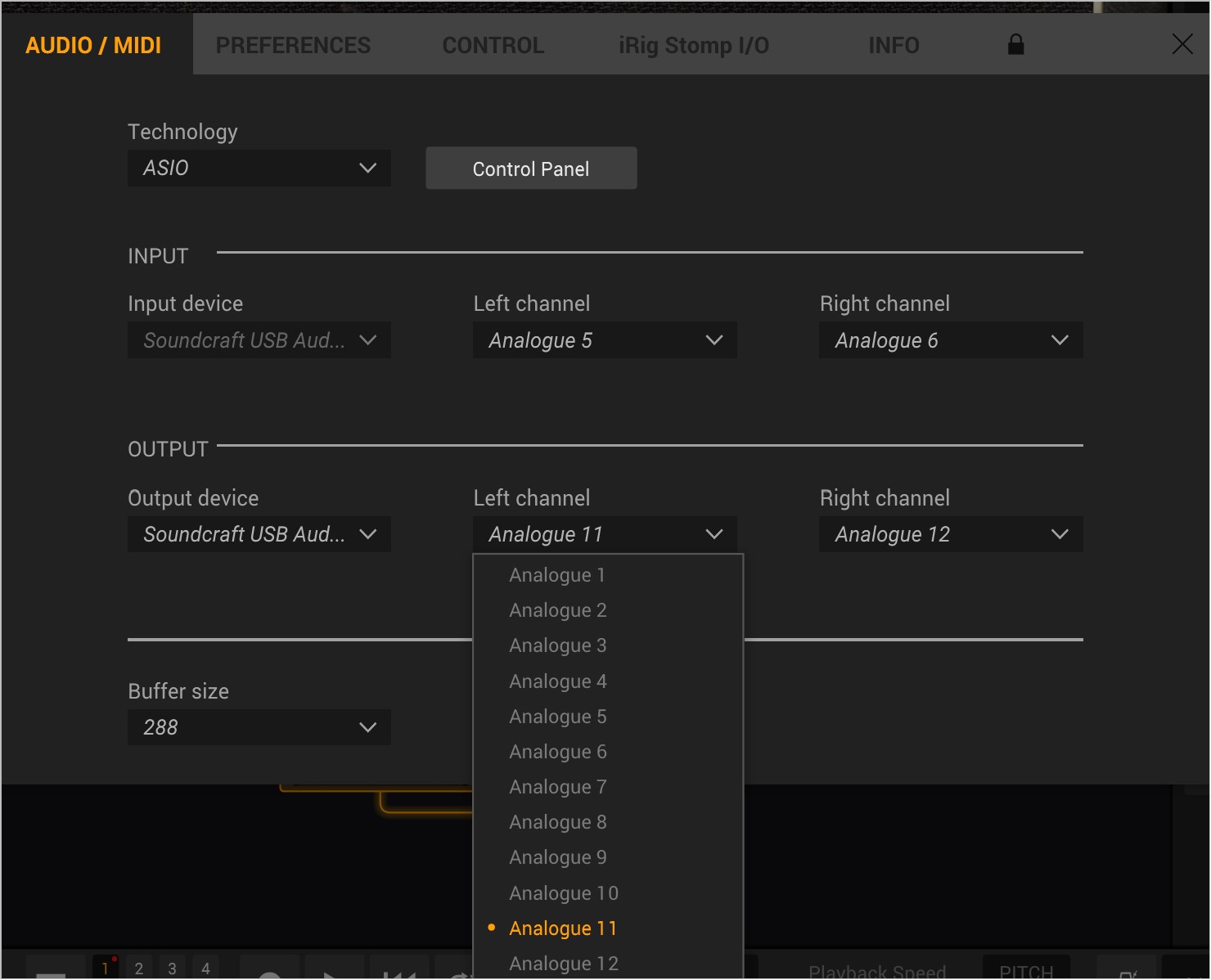Viewport: 1211px width, 980px height.
Task: Switch to the PREFERENCES tab
Action: [x=293, y=46]
